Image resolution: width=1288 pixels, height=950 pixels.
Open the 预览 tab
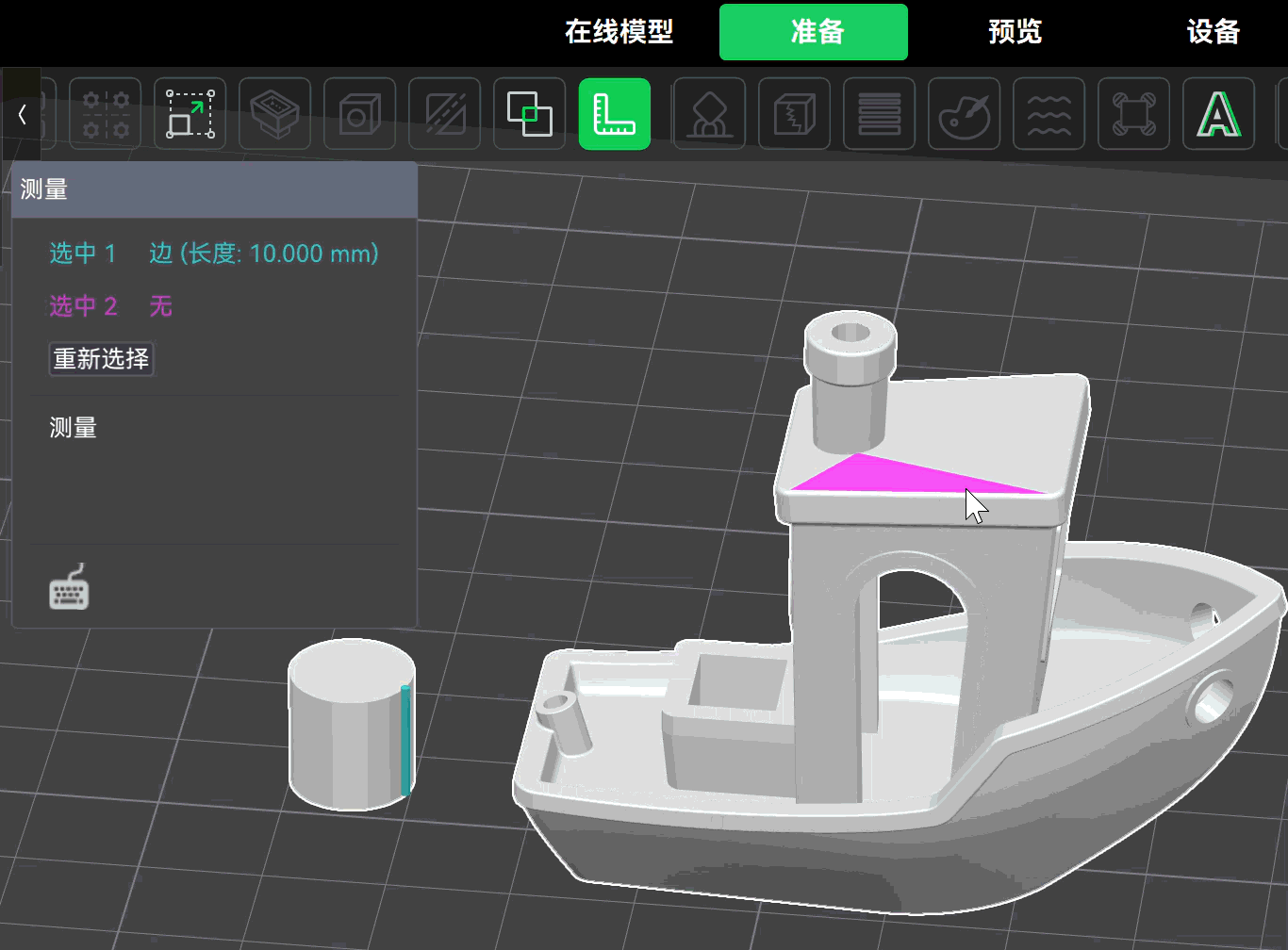pyautogui.click(x=1016, y=32)
